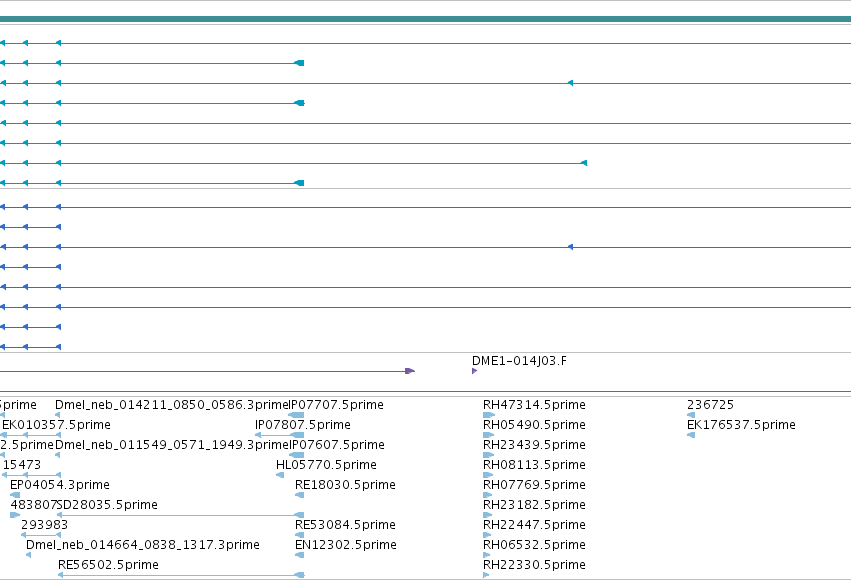Screen dimensions: 851x580
Task: Click the long purple feature's arrowhead end
Action: 410,371
